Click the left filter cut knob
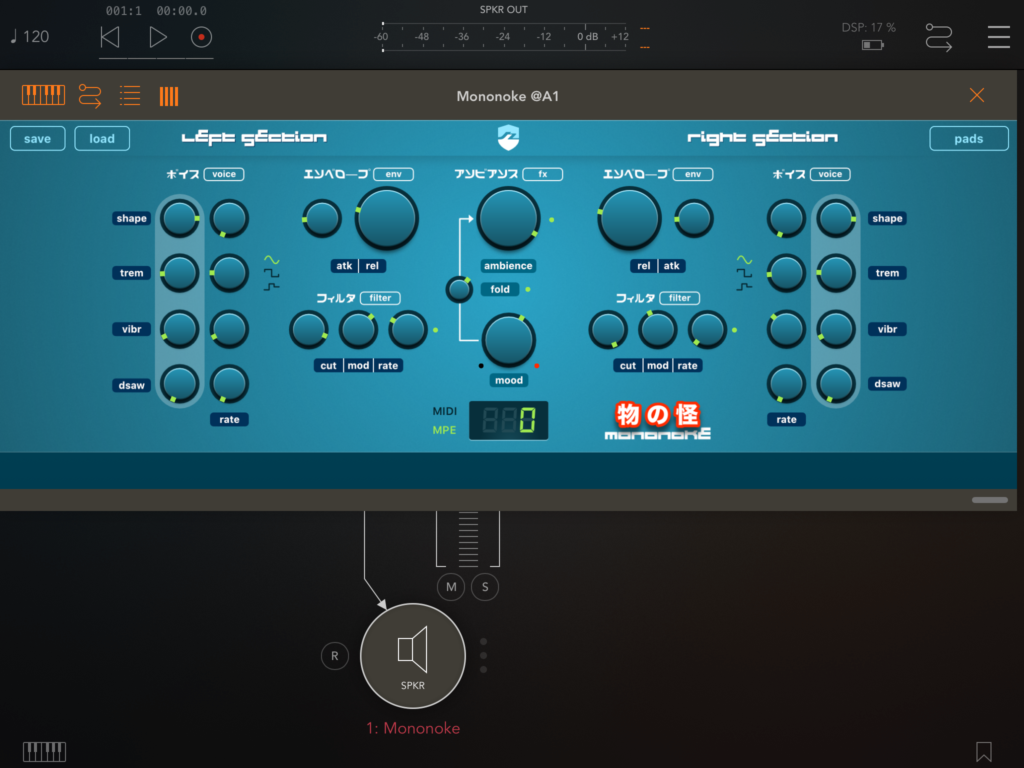 pyautogui.click(x=309, y=329)
